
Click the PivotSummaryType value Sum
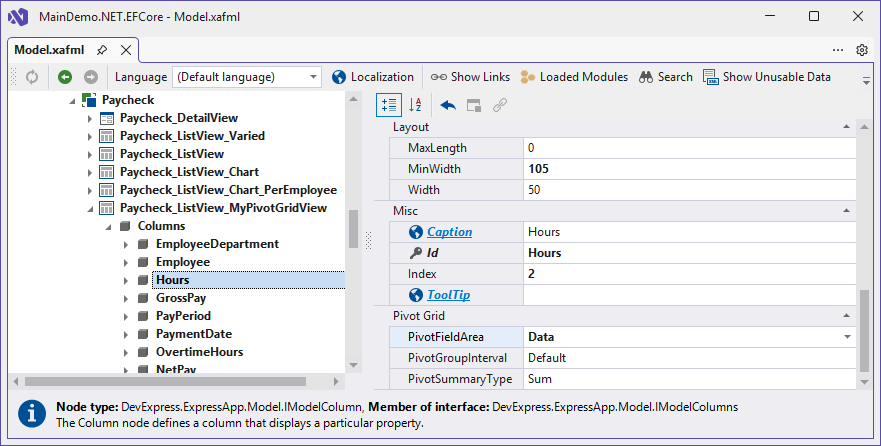coord(689,379)
